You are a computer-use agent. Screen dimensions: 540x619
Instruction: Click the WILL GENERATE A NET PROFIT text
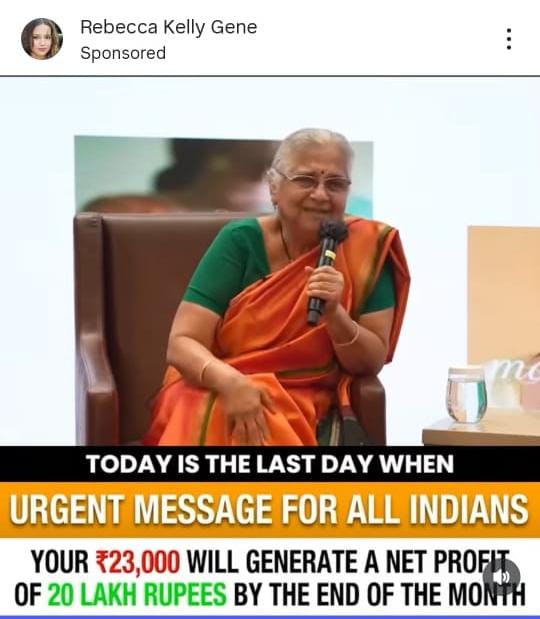[x=348, y=561]
